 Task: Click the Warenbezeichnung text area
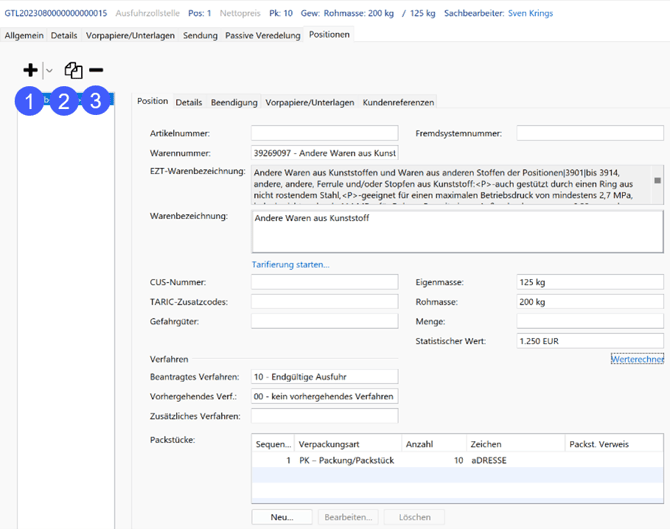click(x=458, y=232)
